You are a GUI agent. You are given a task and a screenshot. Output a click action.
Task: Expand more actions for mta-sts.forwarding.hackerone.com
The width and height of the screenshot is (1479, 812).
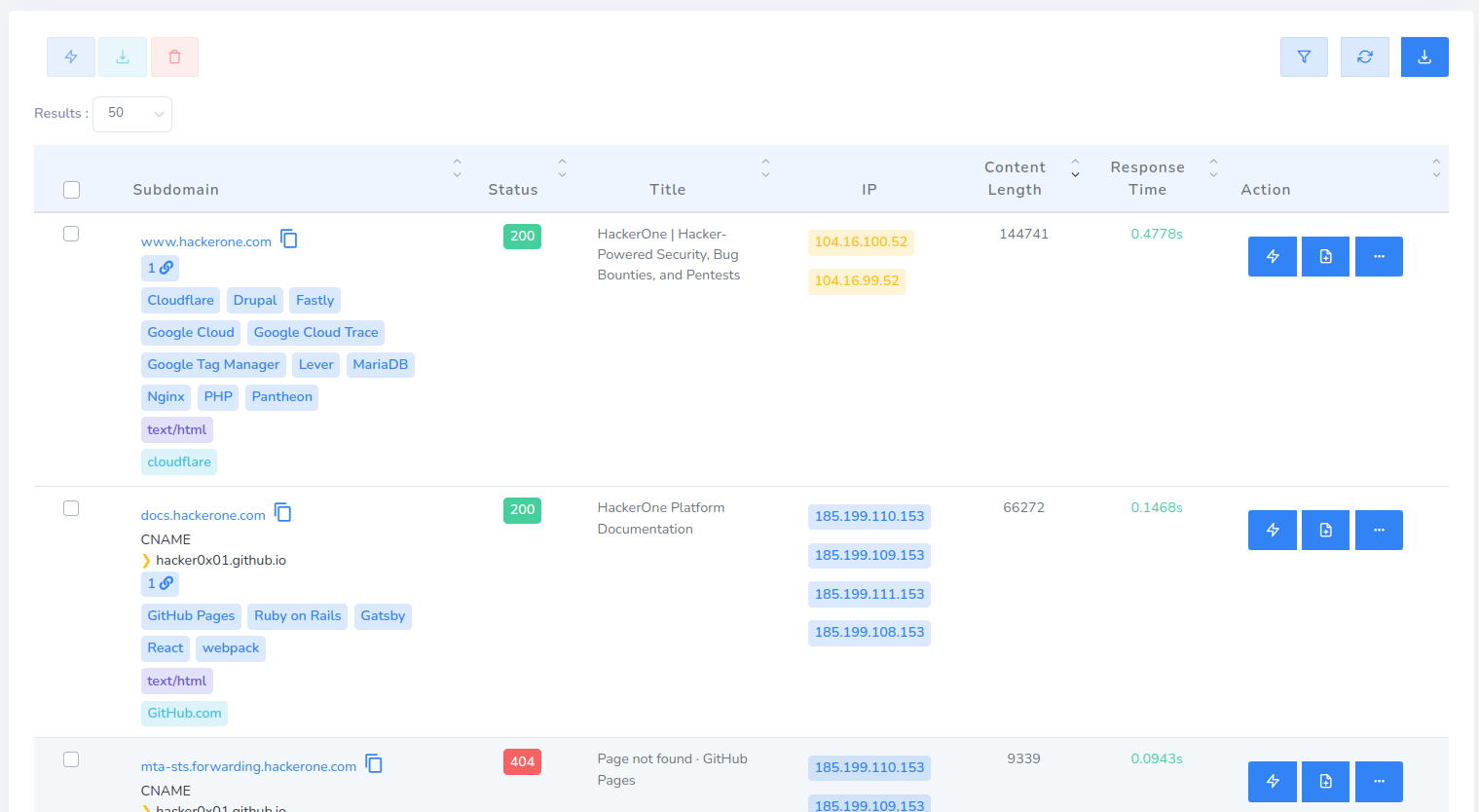point(1379,782)
